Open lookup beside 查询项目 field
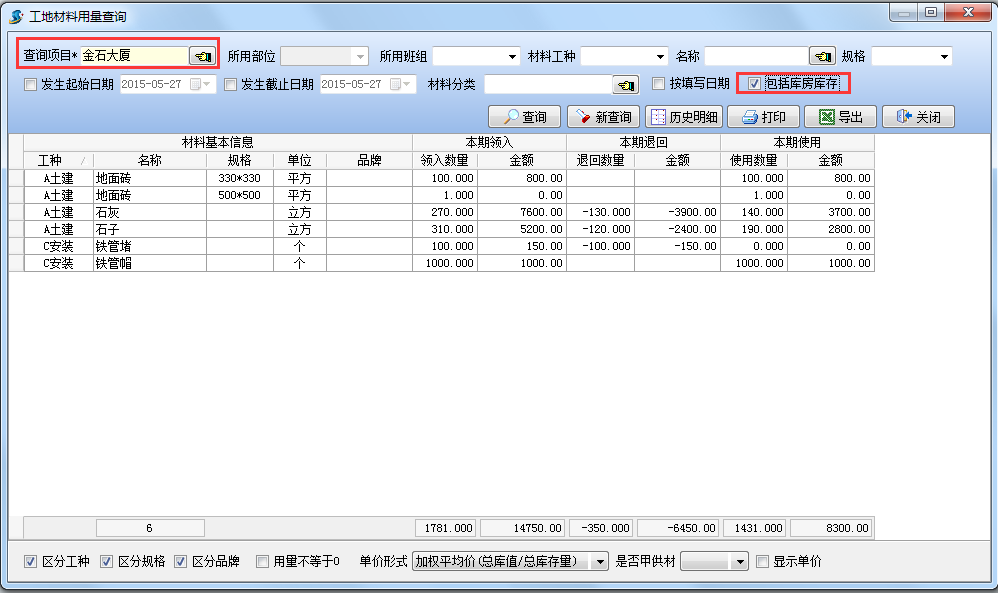 [201, 56]
